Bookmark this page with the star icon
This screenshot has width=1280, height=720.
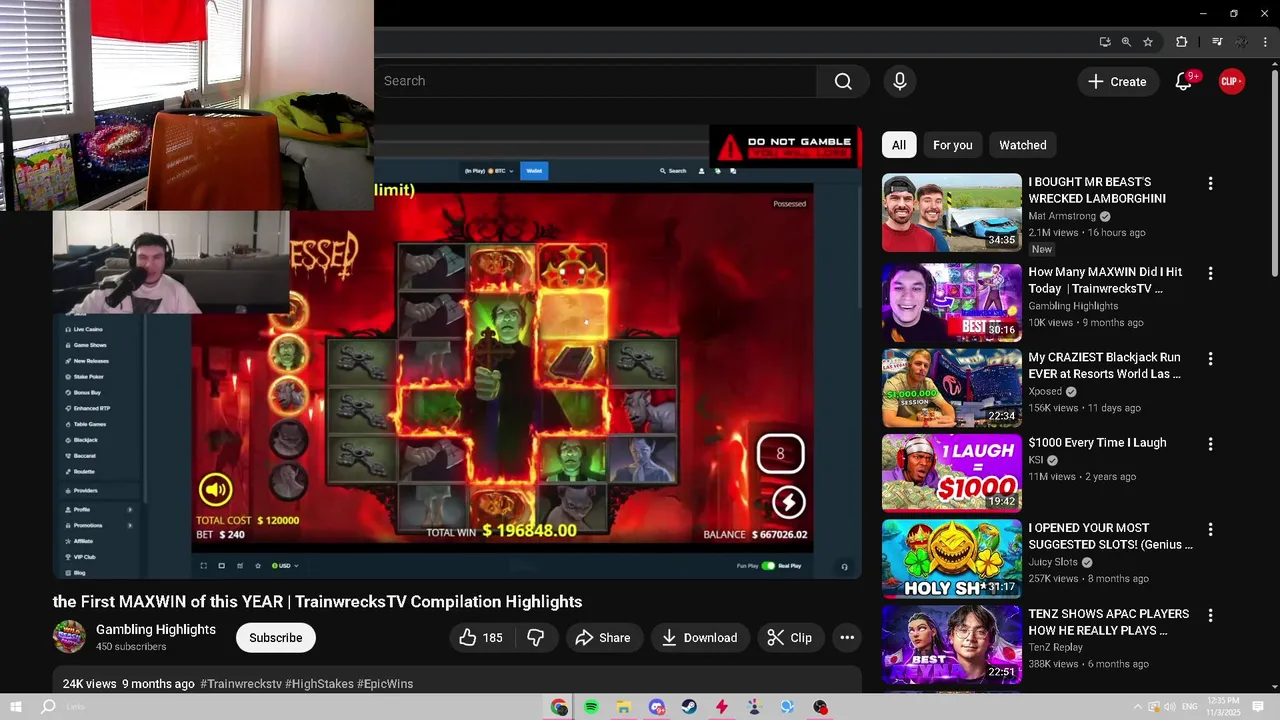click(1148, 42)
